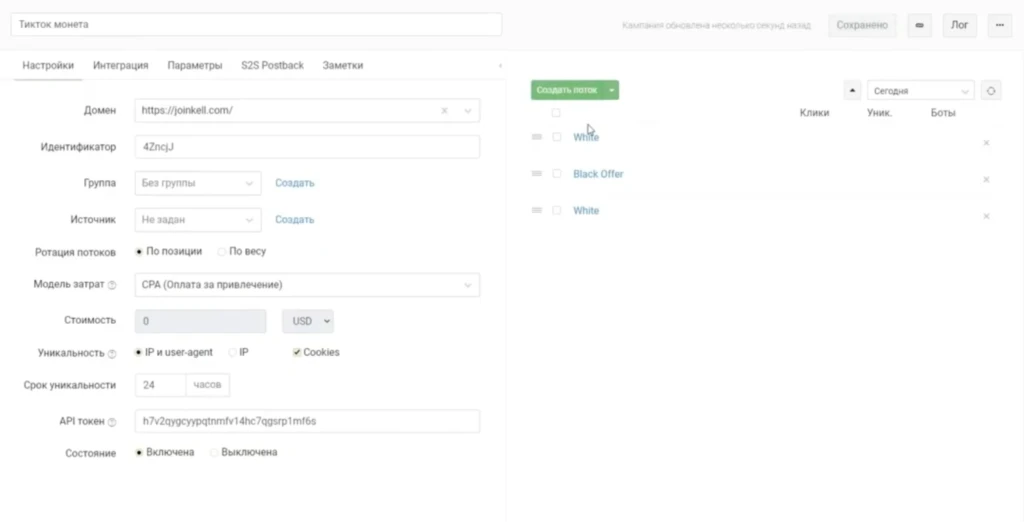Click the help icon next to Модель затрат
The height and width of the screenshot is (522, 1024).
tap(112, 285)
